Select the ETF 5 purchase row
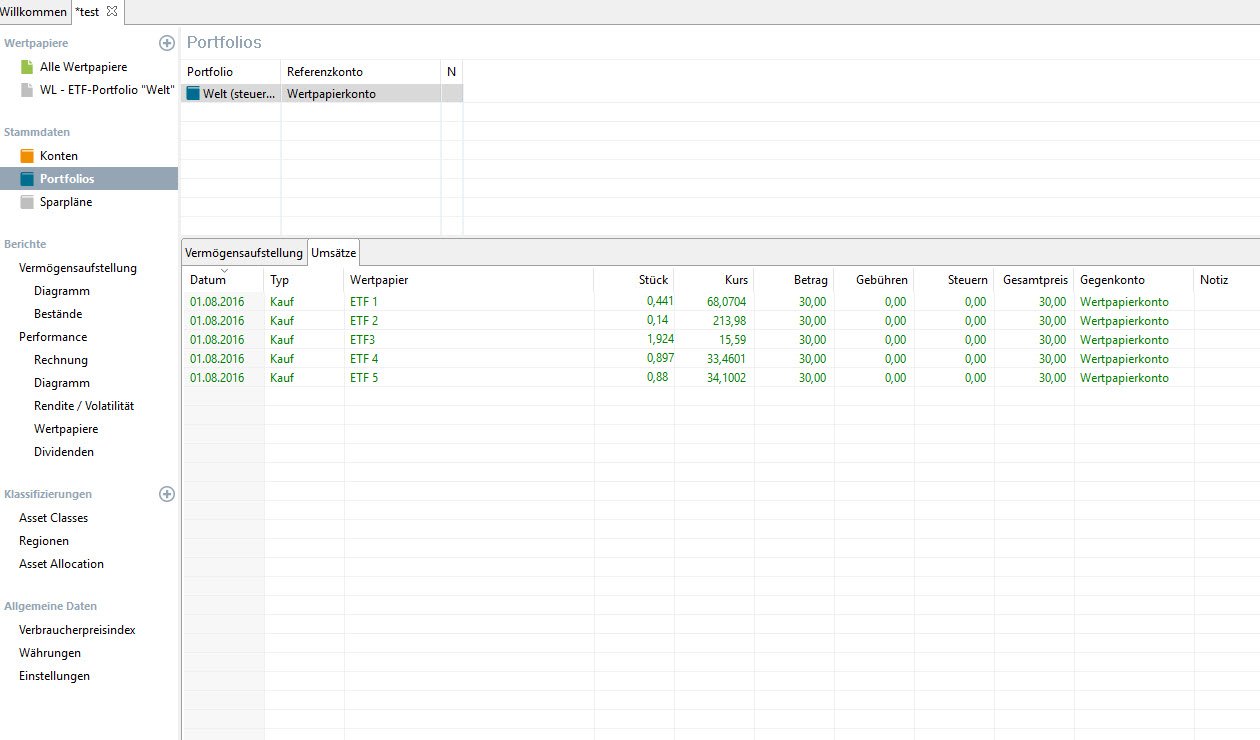1260x740 pixels. coord(721,377)
